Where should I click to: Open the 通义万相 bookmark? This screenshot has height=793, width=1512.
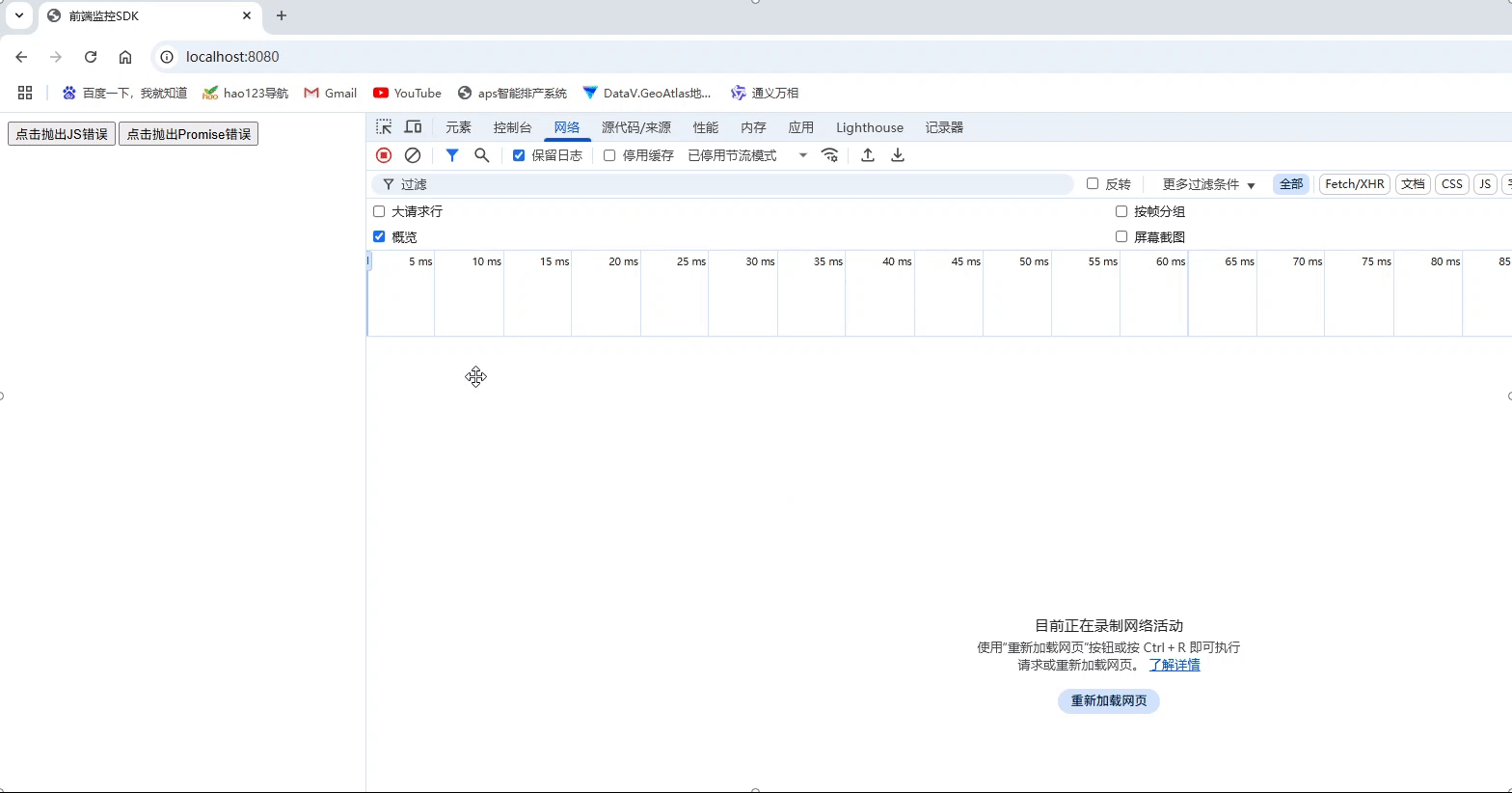[765, 93]
